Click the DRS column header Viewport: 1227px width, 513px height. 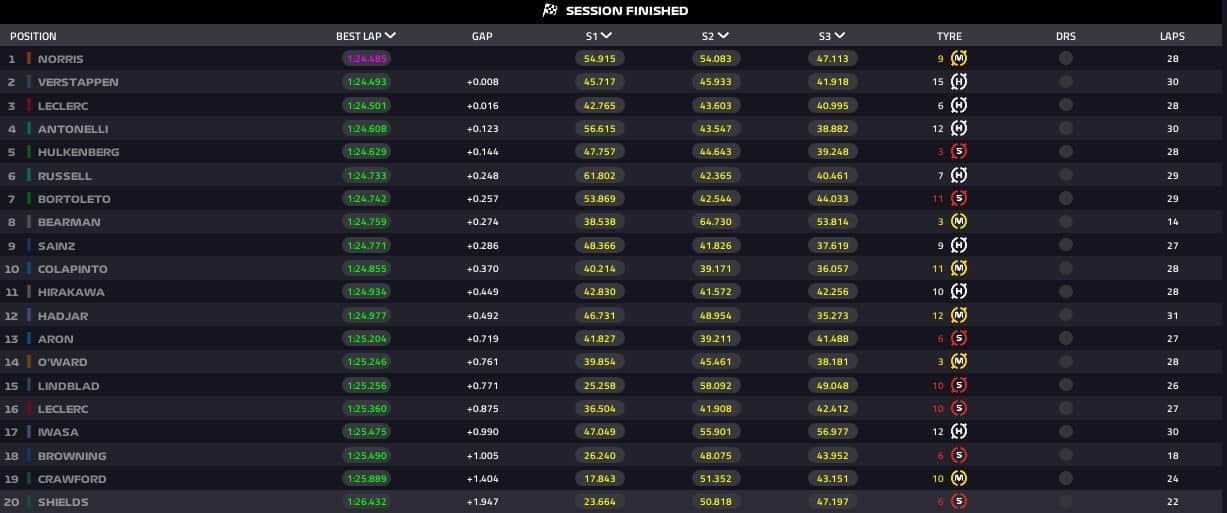tap(1066, 36)
